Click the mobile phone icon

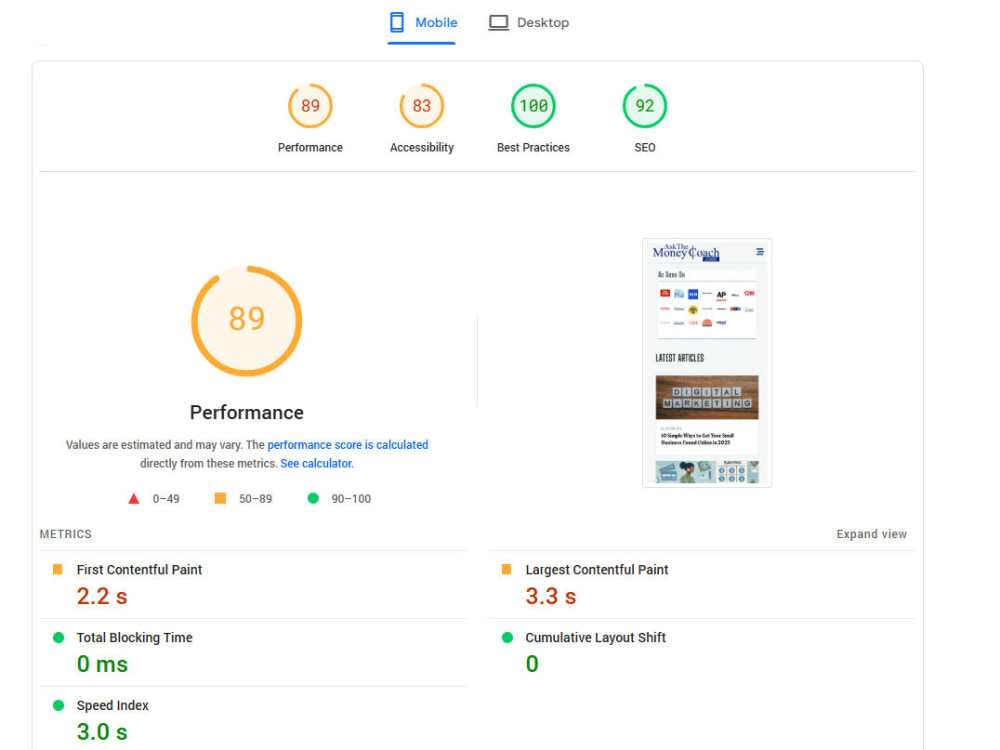point(397,22)
